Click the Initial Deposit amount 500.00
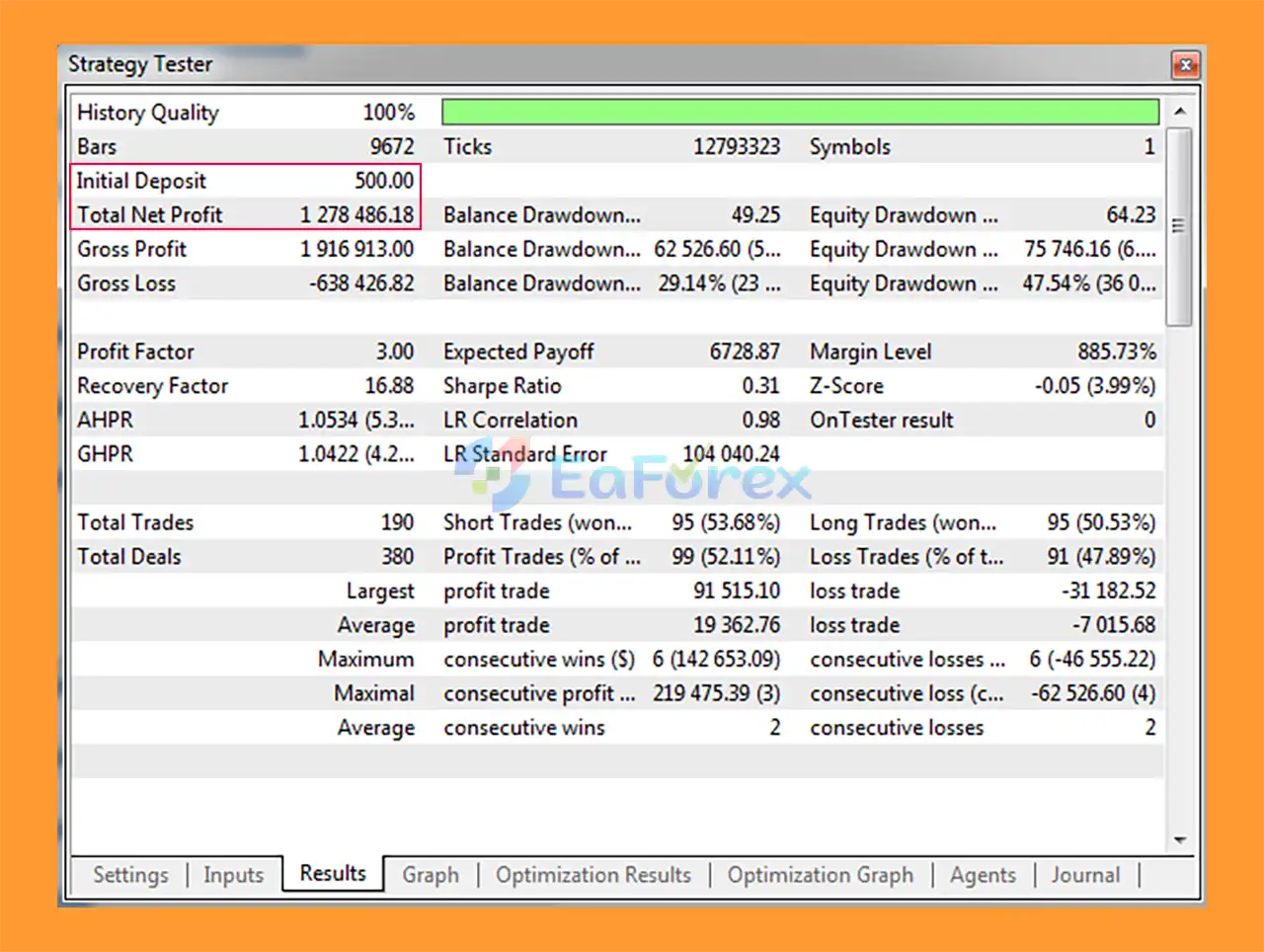The image size is (1264, 952). (384, 181)
